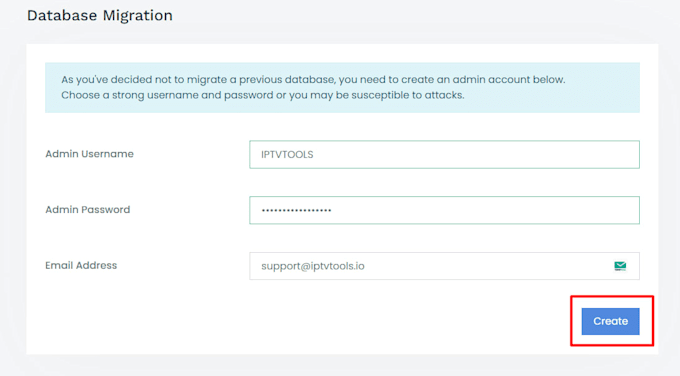Image resolution: width=680 pixels, height=376 pixels.
Task: Click the Database Migration heading
Action: (x=100, y=16)
